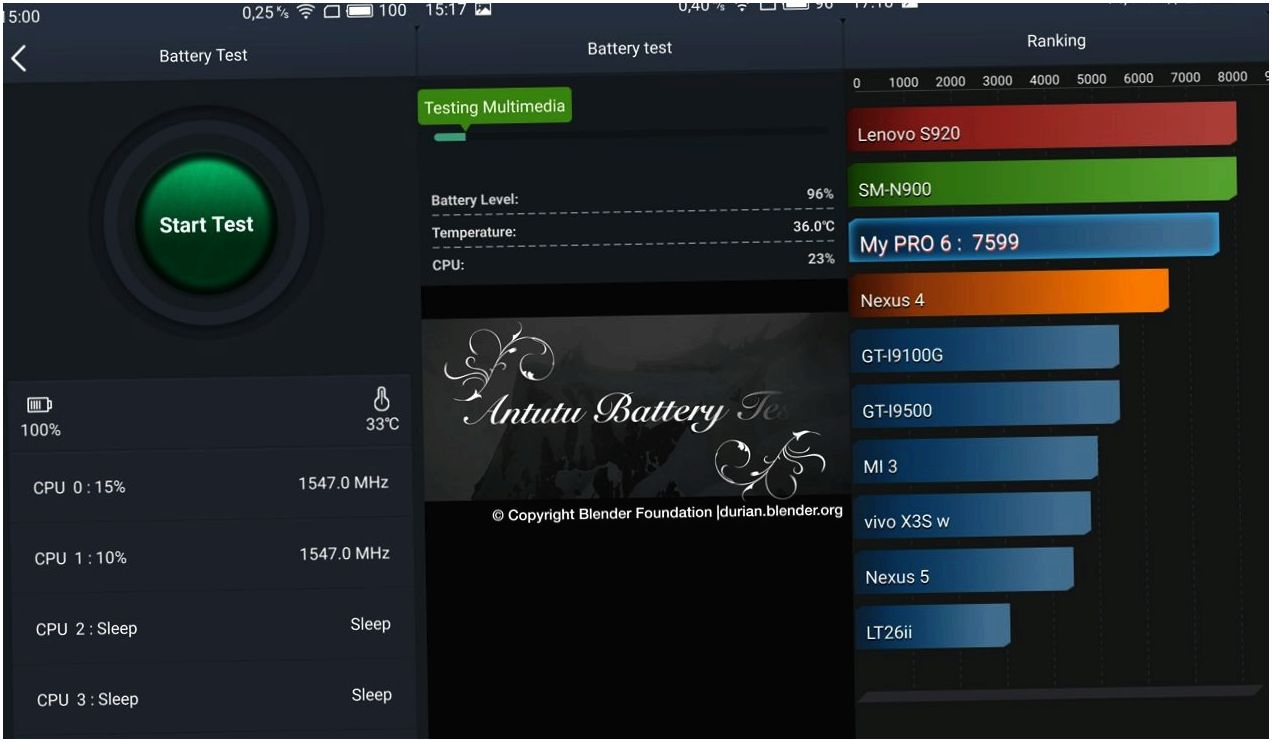Select the LT26ii ranking bar
This screenshot has height=742, width=1272.
pos(933,628)
